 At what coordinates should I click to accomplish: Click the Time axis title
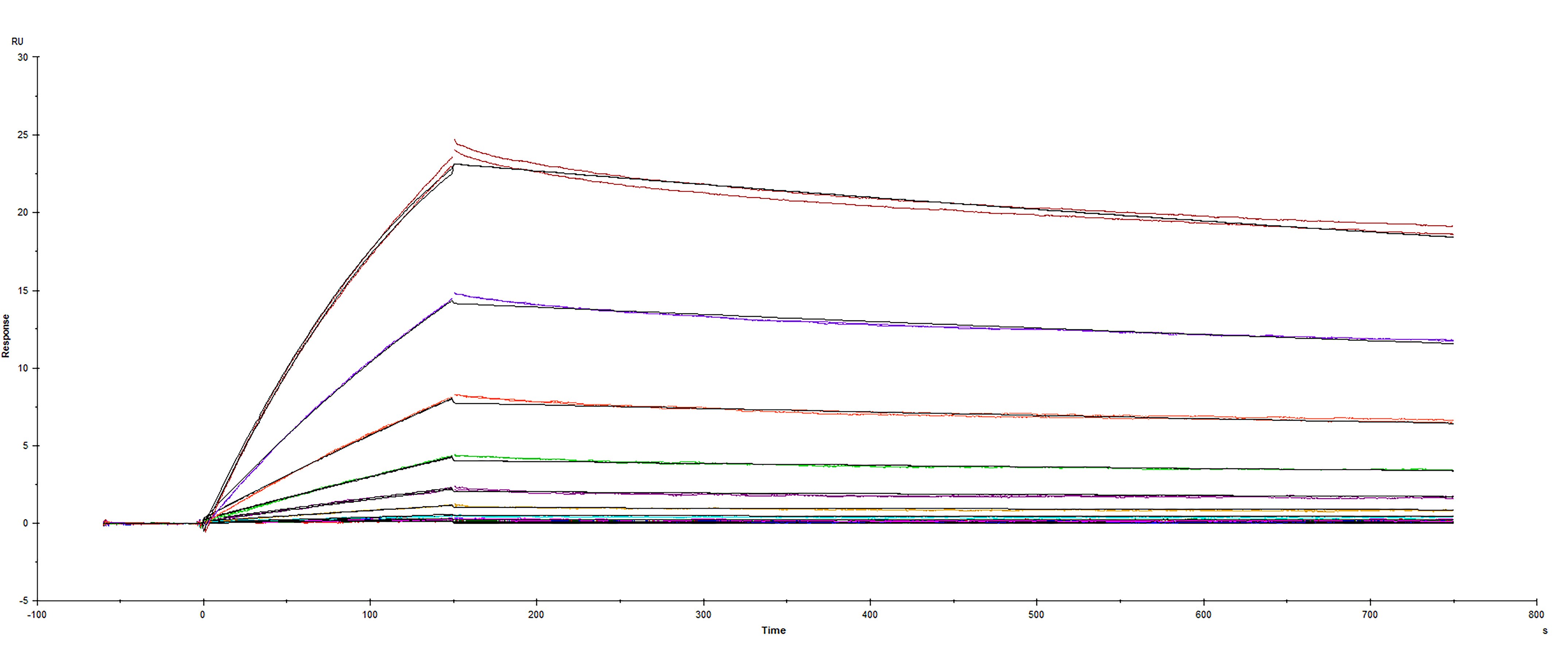click(x=773, y=630)
